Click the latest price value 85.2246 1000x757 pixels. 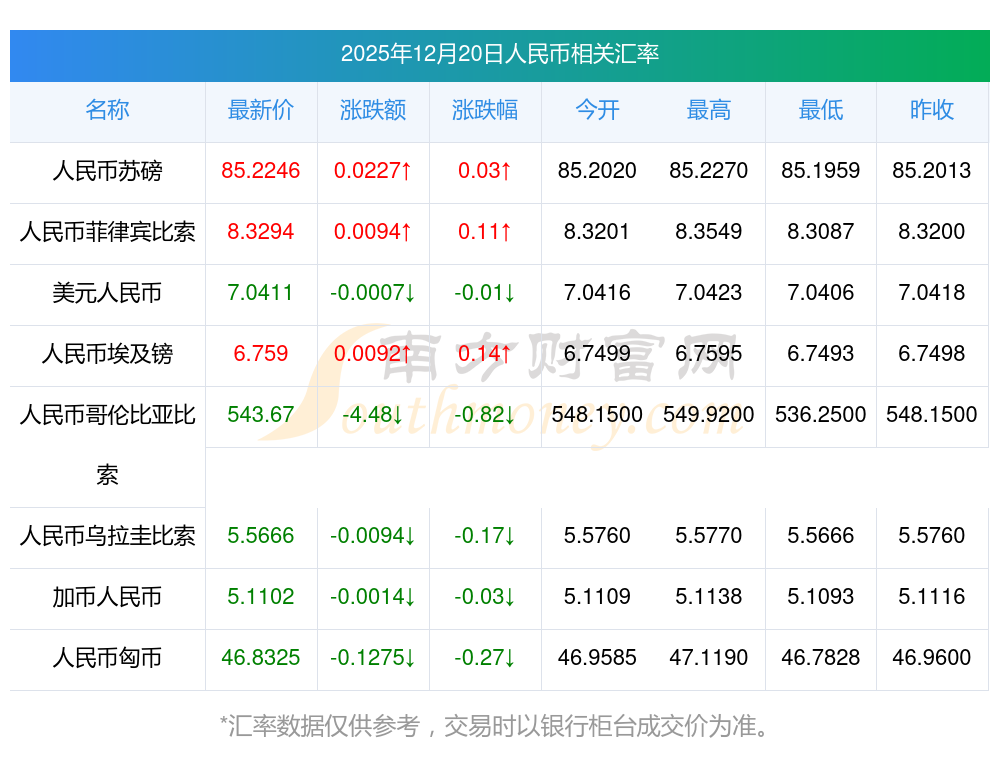click(x=261, y=171)
